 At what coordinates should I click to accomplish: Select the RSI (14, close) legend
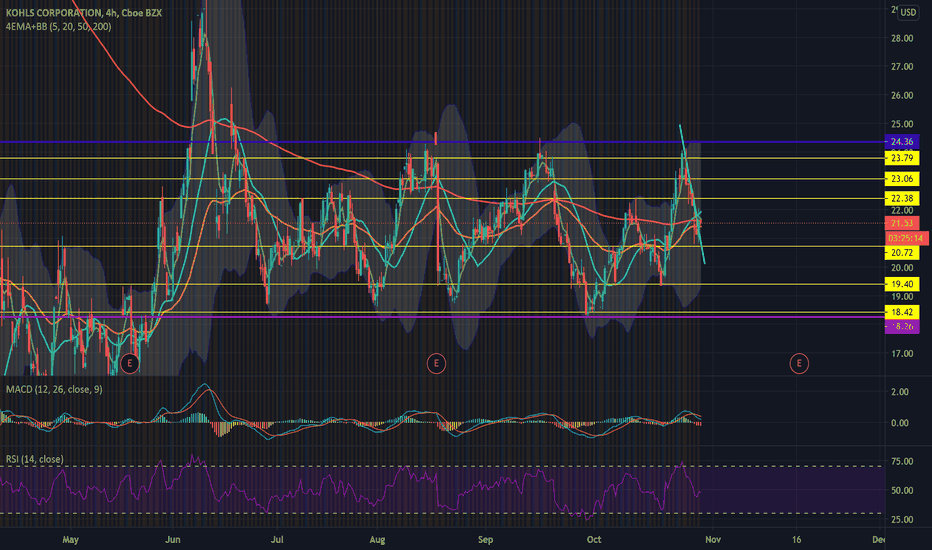click(34, 459)
